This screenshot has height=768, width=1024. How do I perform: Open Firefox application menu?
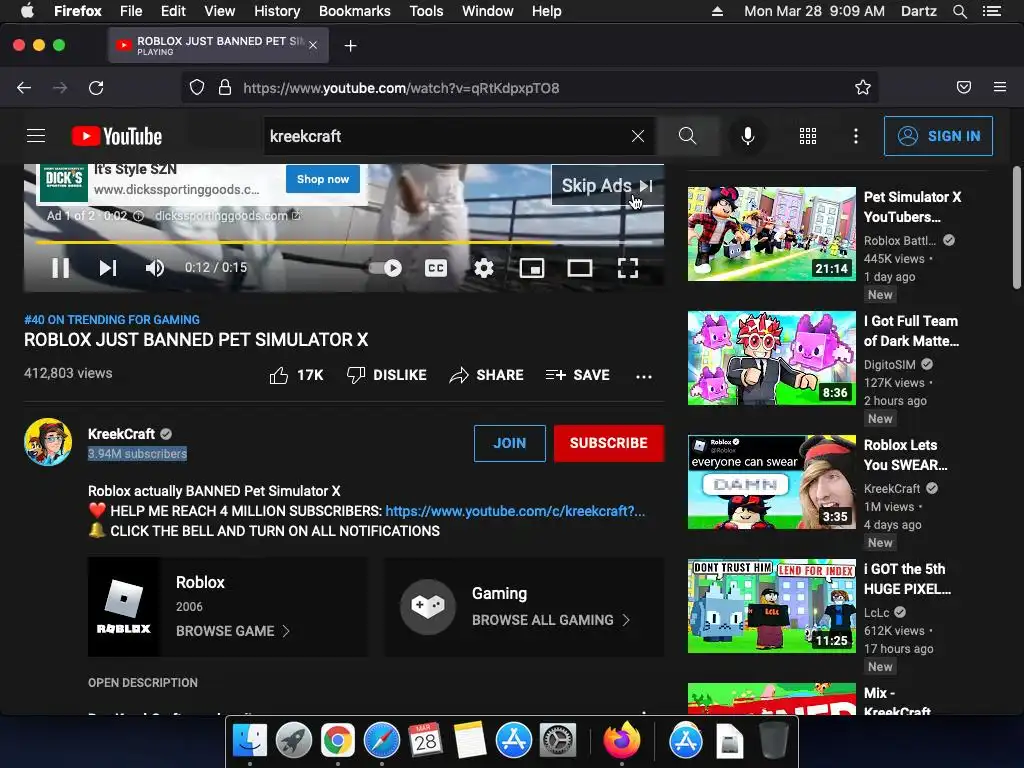coord(1000,88)
